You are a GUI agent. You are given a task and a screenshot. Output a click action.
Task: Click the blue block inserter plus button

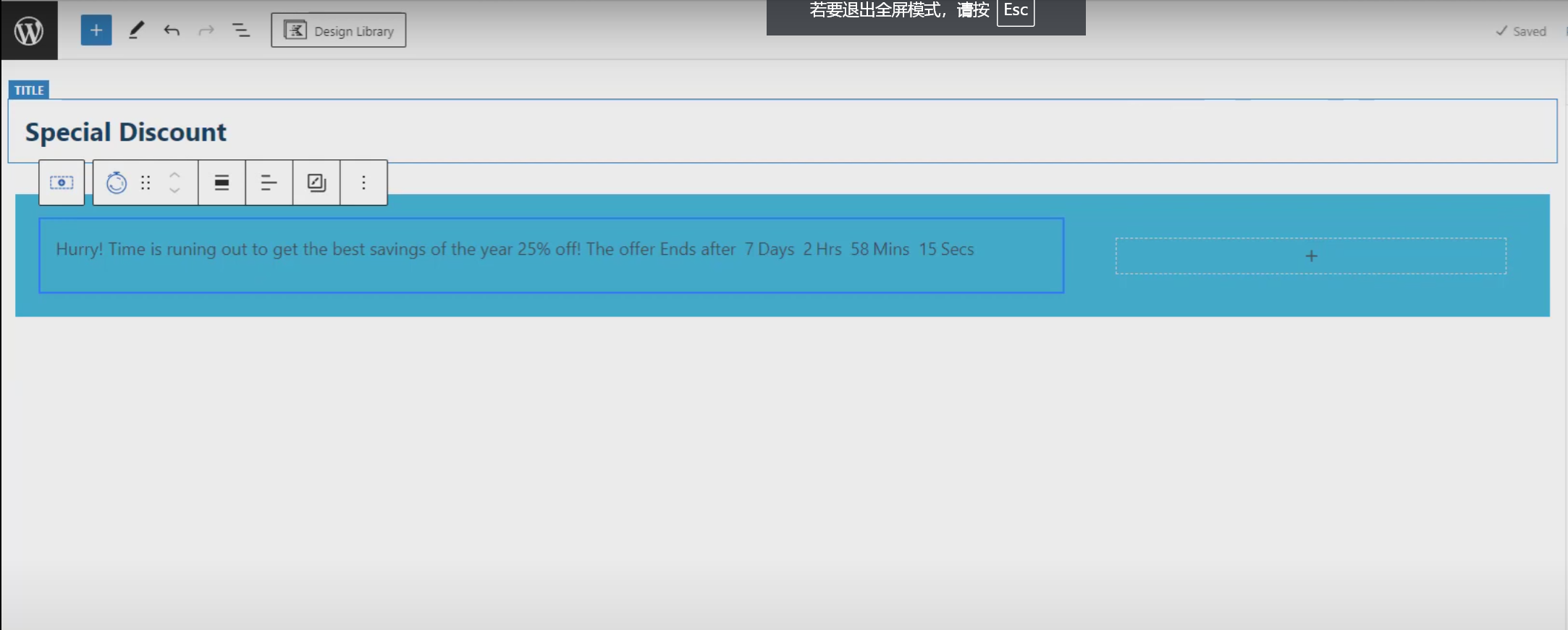point(96,30)
